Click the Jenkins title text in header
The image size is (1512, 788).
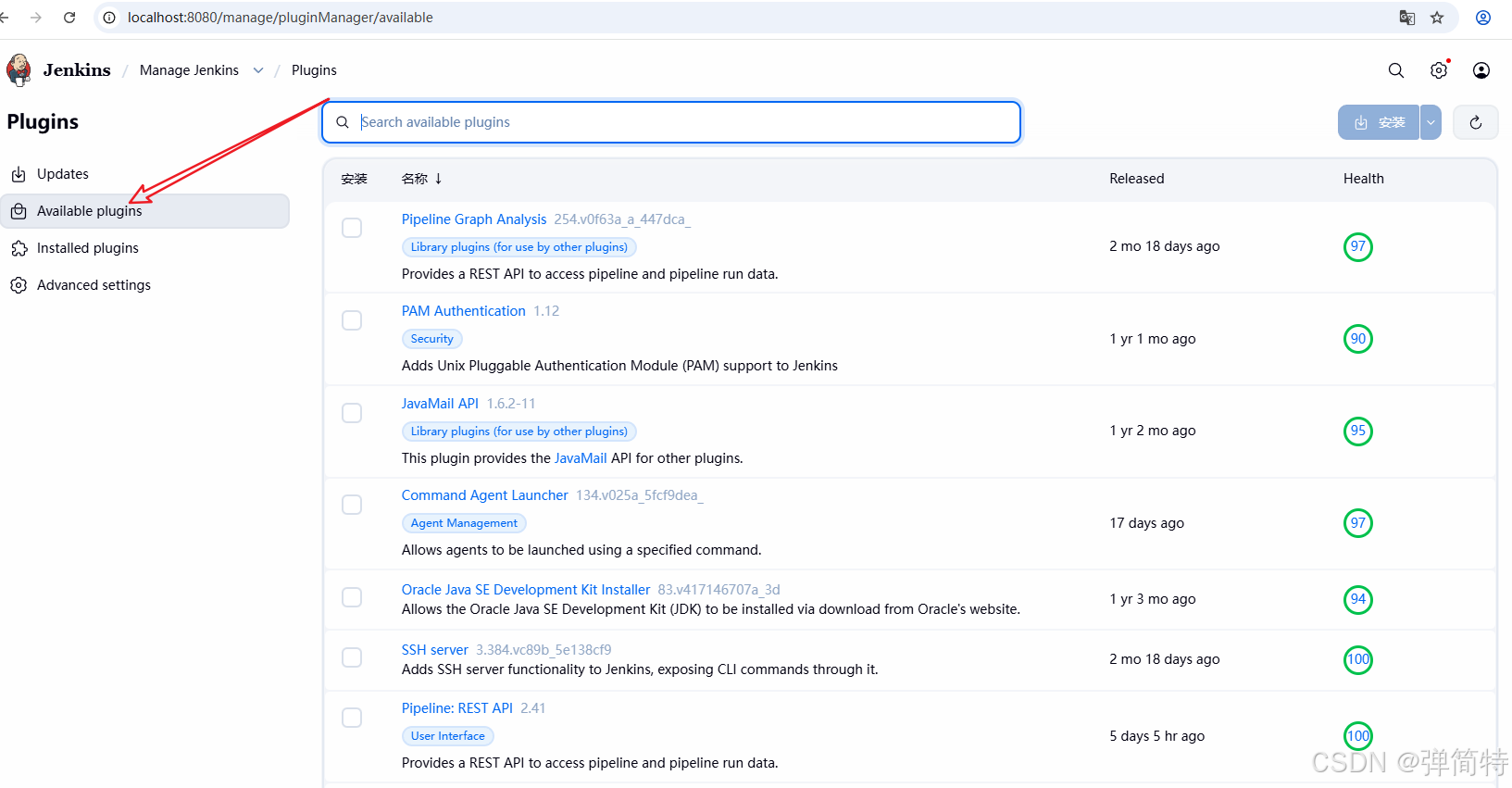pyautogui.click(x=77, y=70)
